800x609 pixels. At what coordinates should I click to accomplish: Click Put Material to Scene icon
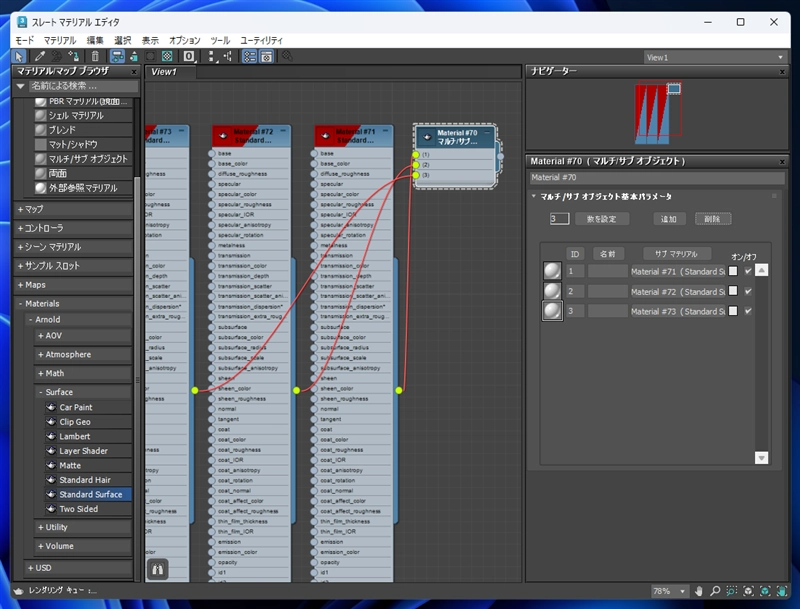(x=57, y=57)
